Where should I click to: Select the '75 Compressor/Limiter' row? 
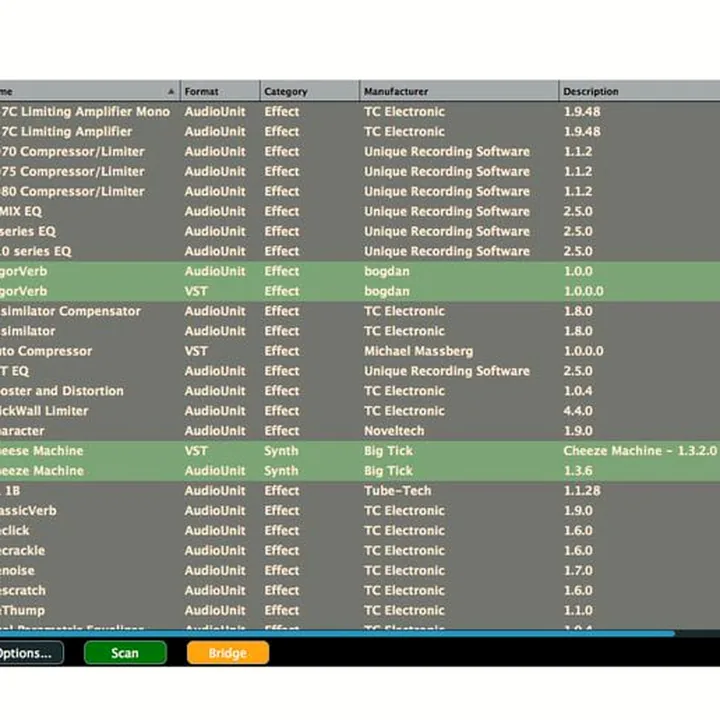point(360,171)
